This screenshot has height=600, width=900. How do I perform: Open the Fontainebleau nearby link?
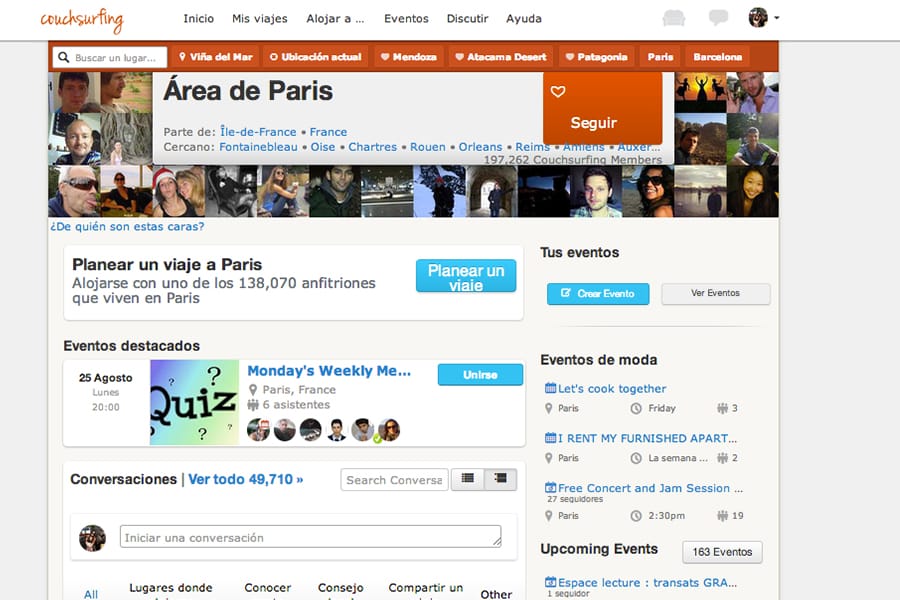[x=258, y=147]
